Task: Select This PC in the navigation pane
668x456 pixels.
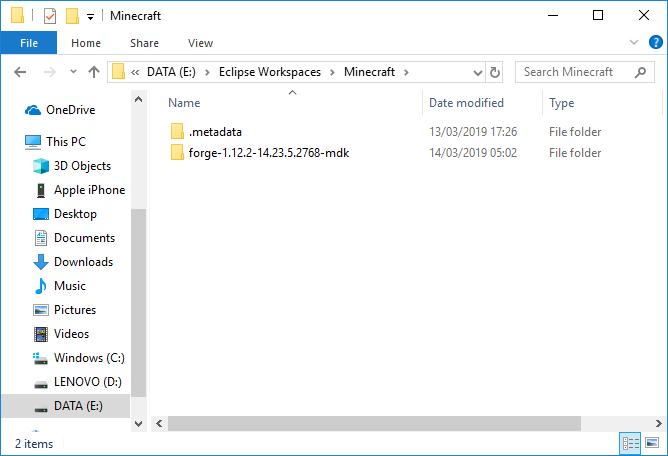Action: (x=56, y=141)
